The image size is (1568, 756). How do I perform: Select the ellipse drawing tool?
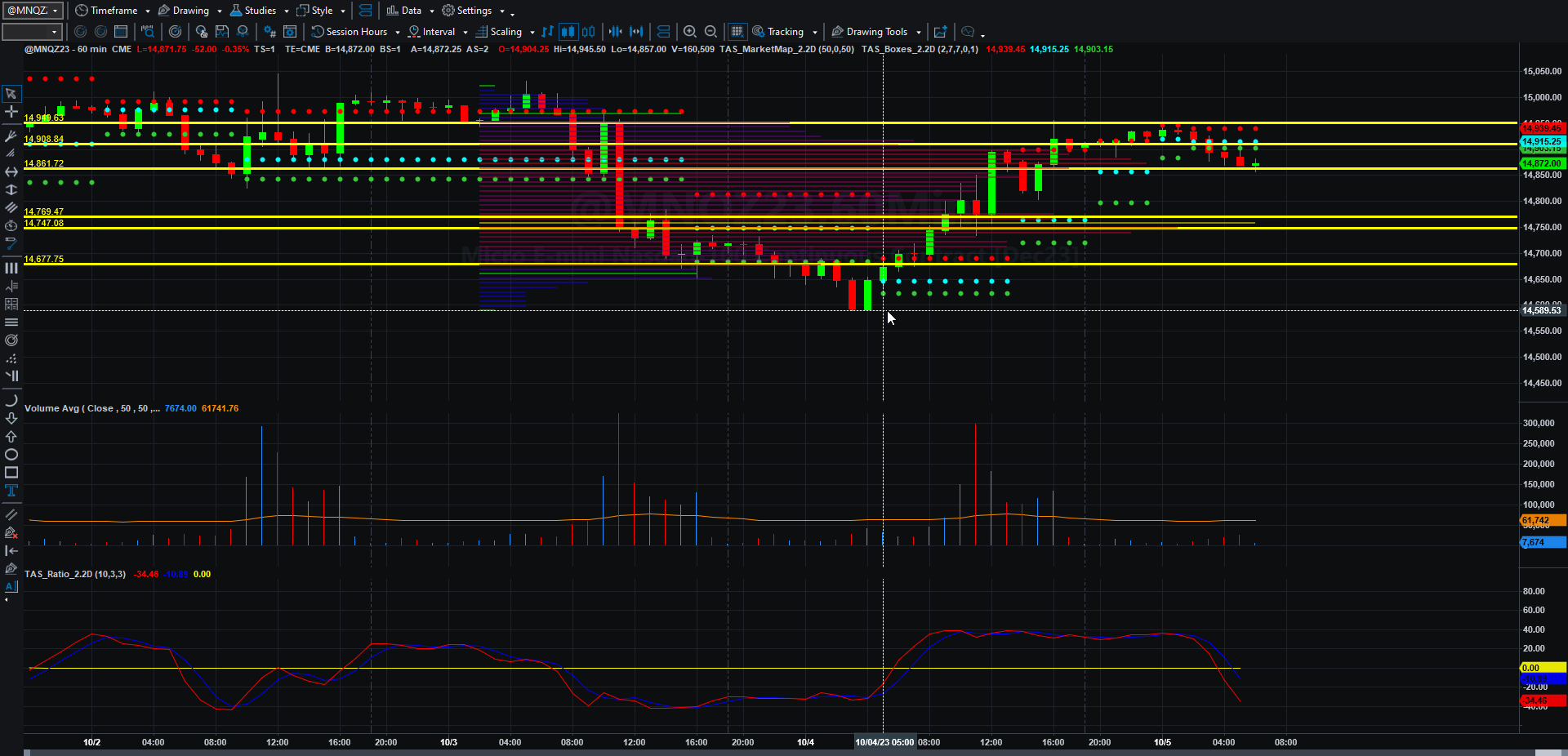[11, 455]
